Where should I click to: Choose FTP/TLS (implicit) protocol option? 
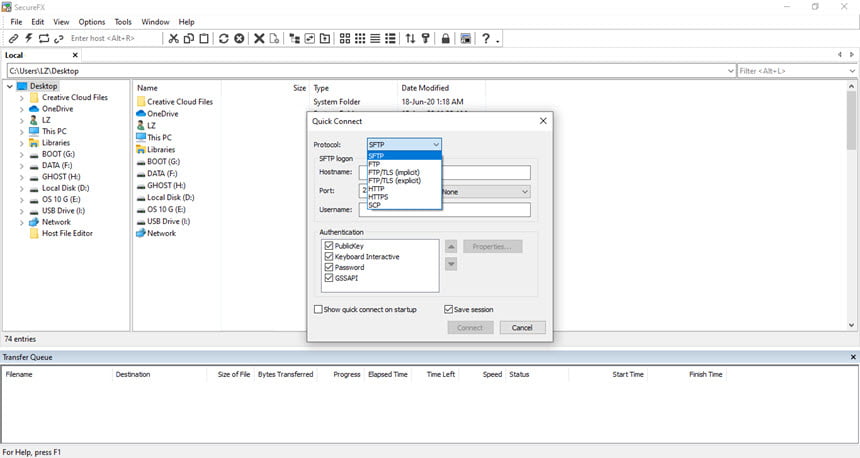pyautogui.click(x=404, y=172)
